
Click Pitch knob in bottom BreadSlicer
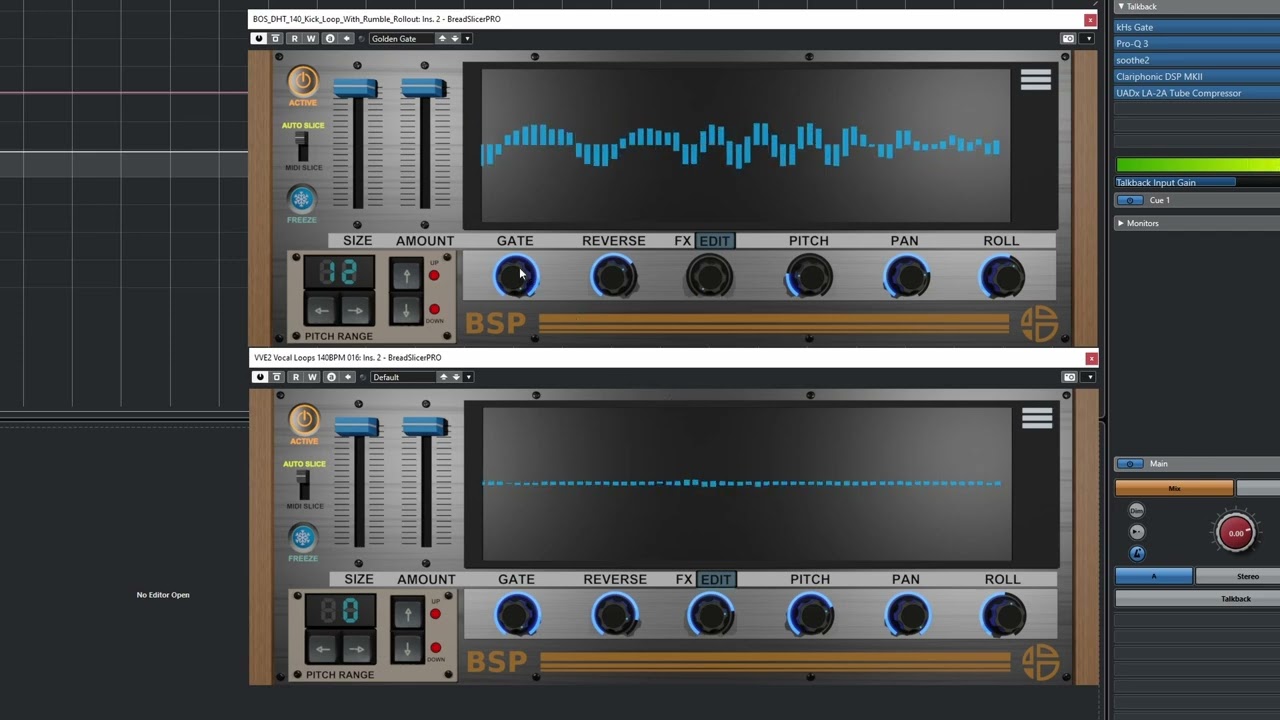click(x=809, y=615)
